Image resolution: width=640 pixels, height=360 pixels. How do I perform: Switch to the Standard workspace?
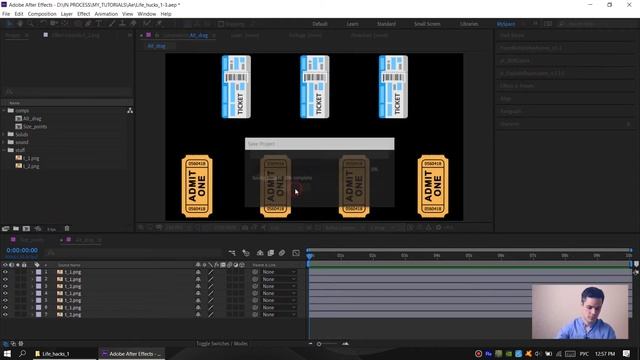click(x=386, y=24)
